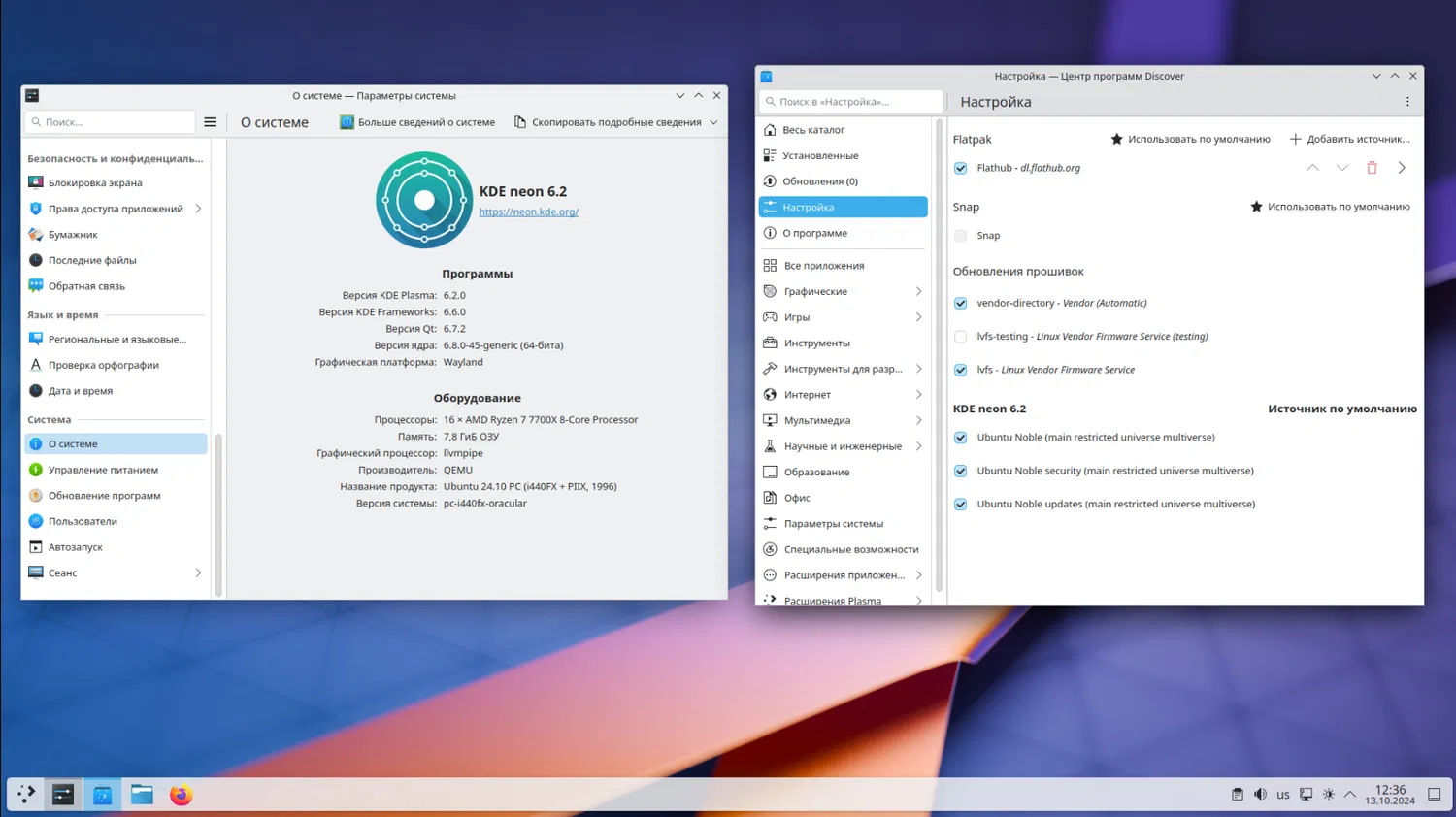Click Snap's 'Использовать по умолчанию' button
Viewport: 1456px width, 817px height.
point(1330,207)
